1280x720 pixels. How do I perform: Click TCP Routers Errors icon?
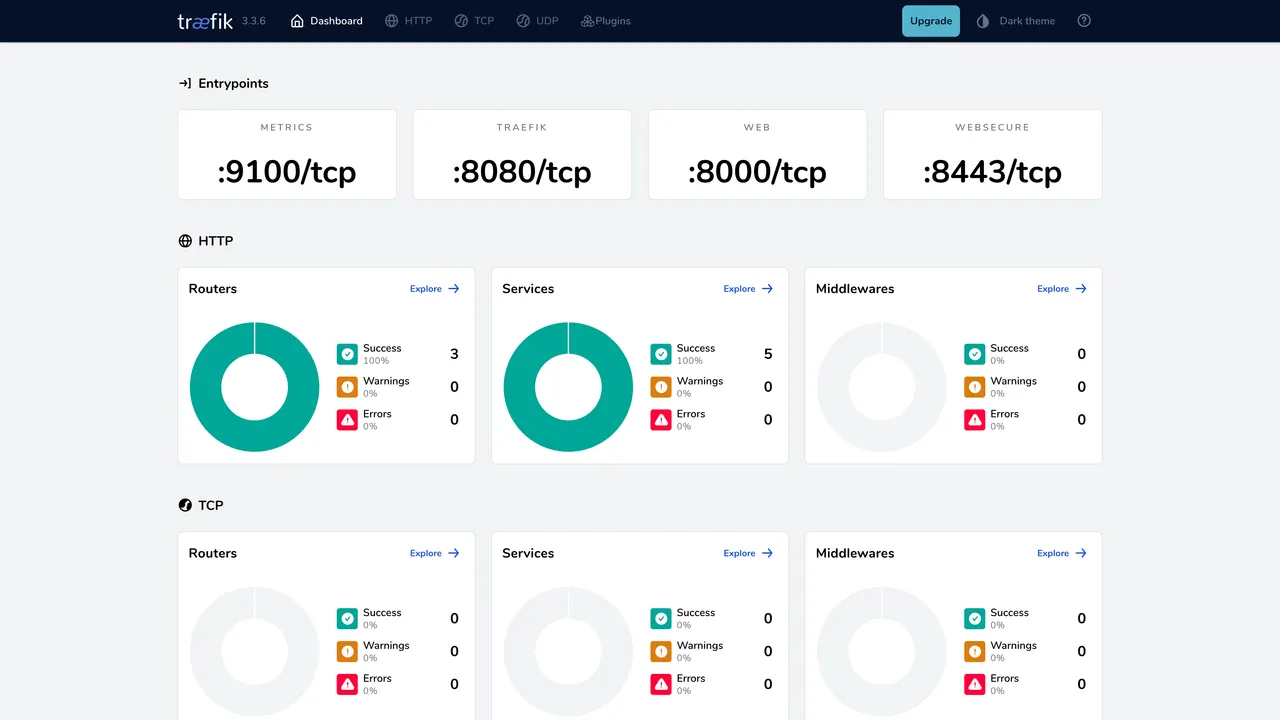(x=347, y=684)
